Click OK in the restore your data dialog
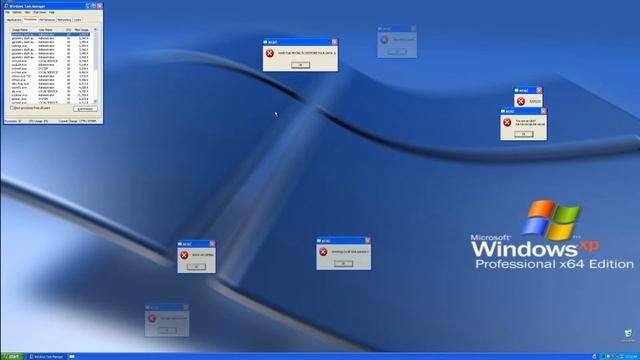Viewport: 640px width, 360px height. point(300,65)
